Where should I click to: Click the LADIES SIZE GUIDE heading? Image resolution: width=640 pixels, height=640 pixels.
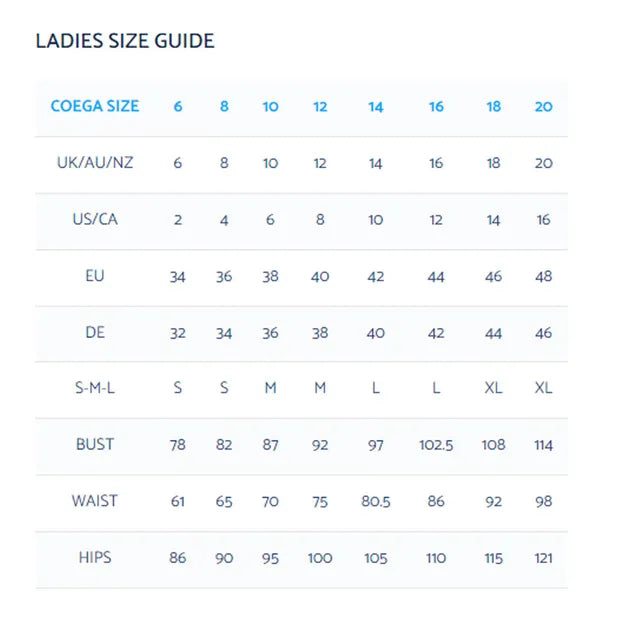pyautogui.click(x=125, y=41)
